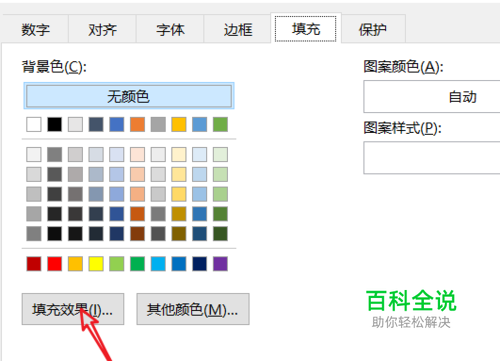The image size is (500, 361).
Task: Open the 字体 tab
Action: pyautogui.click(x=170, y=29)
